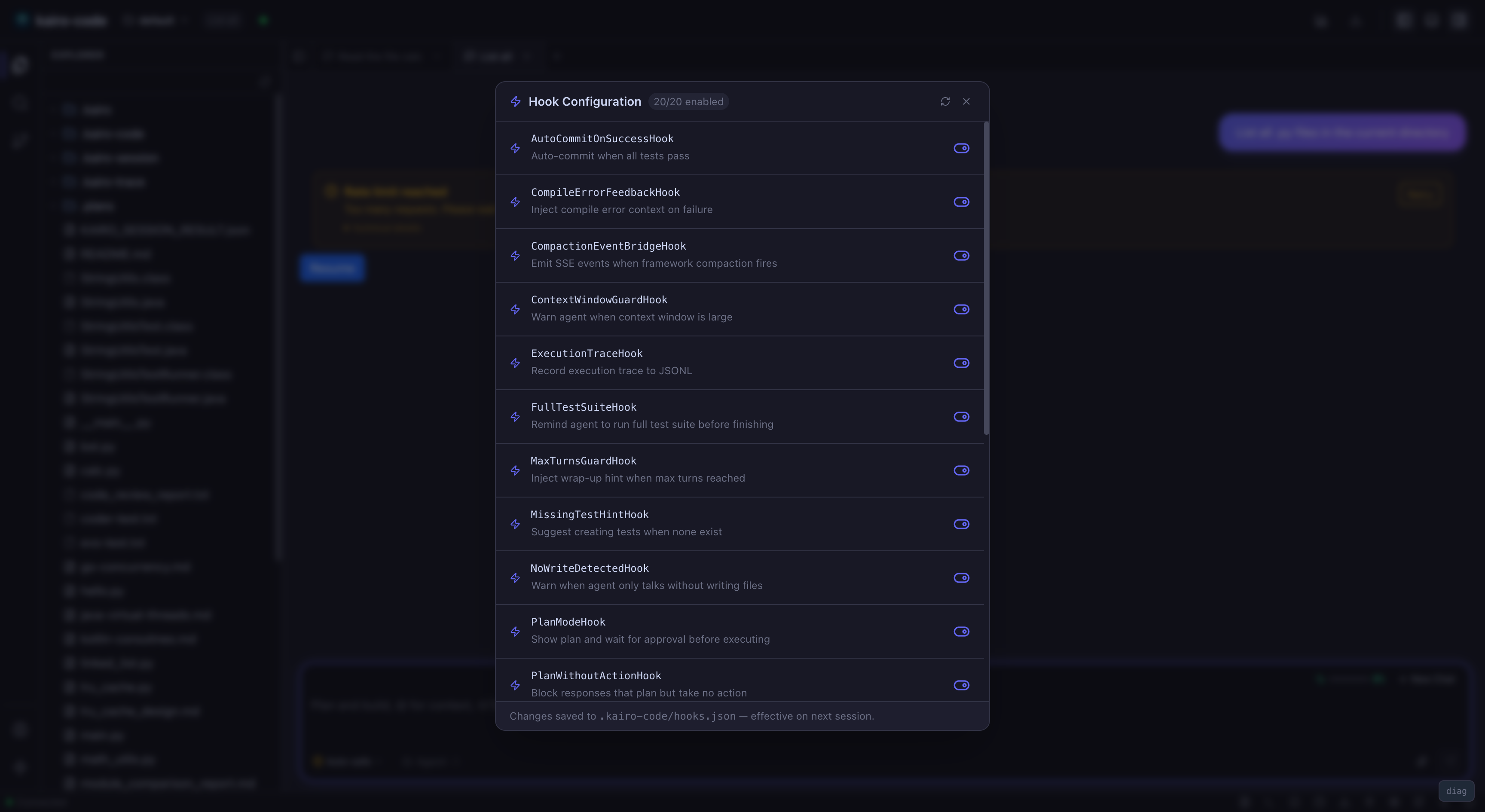Click lightning icon of MaxTurnsGuardHook row
1485x812 pixels.
(515, 470)
